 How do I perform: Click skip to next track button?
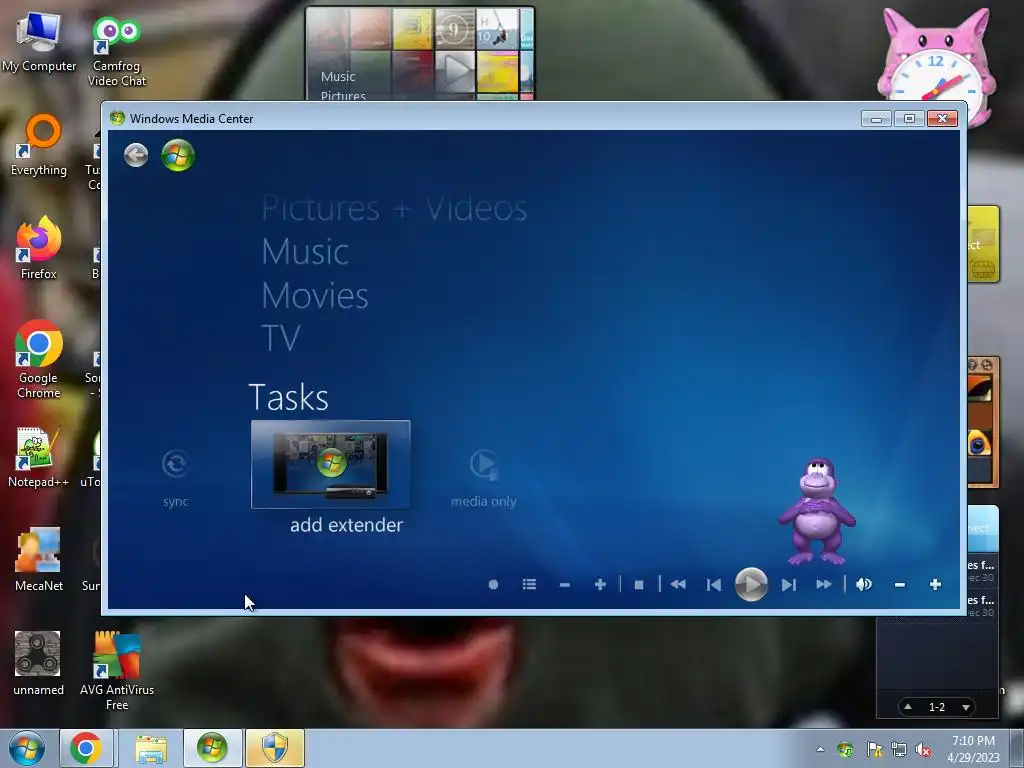tap(789, 584)
